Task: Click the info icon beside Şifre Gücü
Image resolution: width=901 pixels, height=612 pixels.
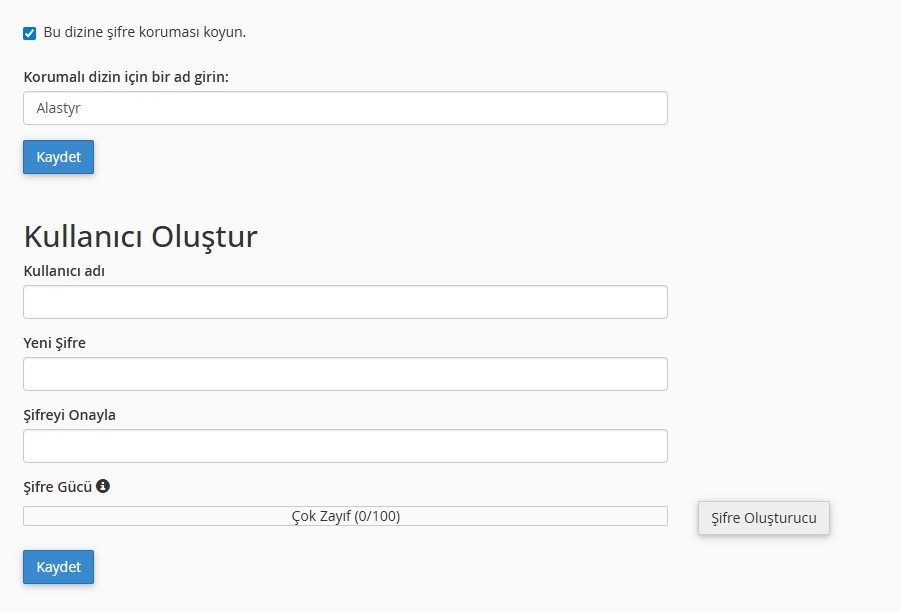Action: [103, 487]
